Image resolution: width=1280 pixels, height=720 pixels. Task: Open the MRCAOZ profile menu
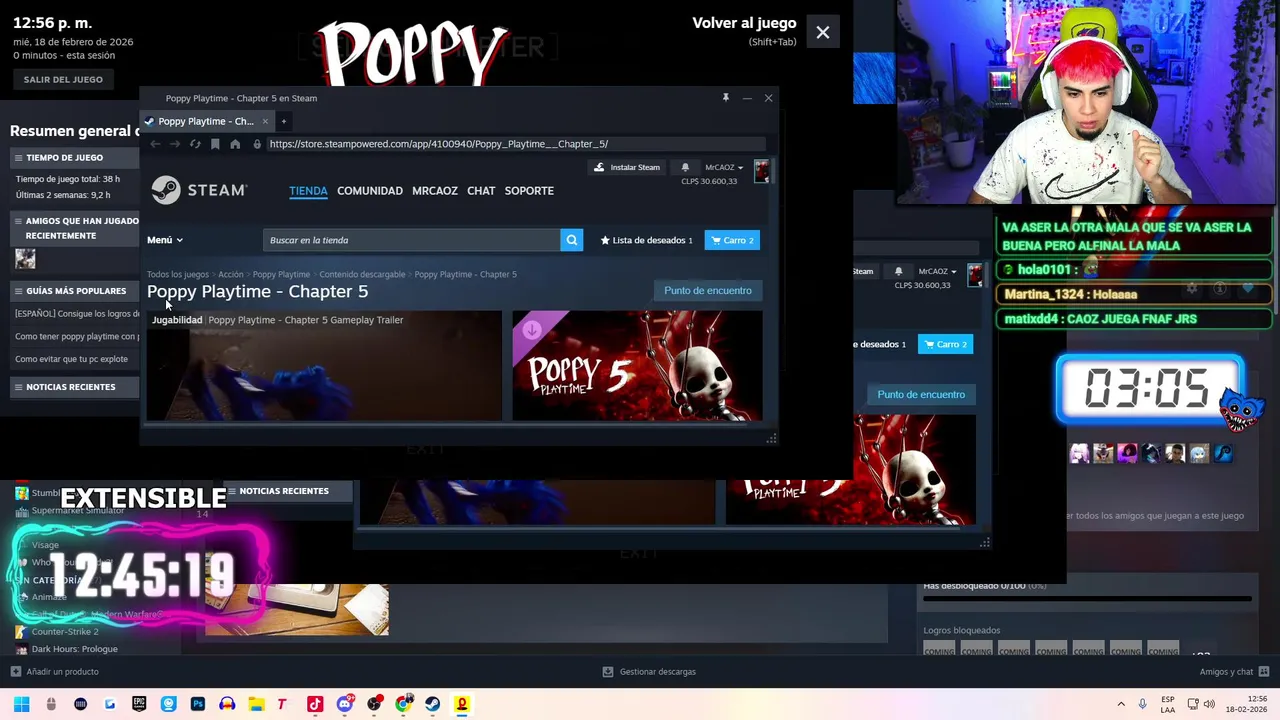(x=435, y=191)
